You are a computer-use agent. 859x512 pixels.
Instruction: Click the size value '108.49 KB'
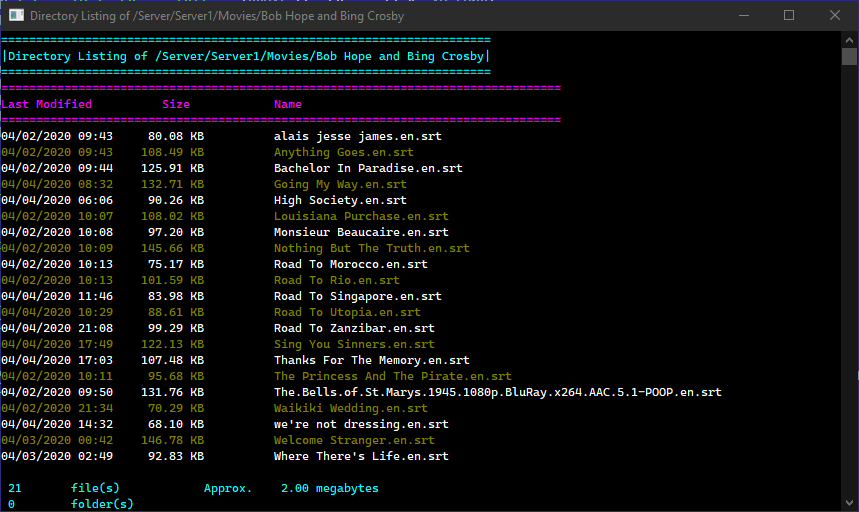coord(173,152)
